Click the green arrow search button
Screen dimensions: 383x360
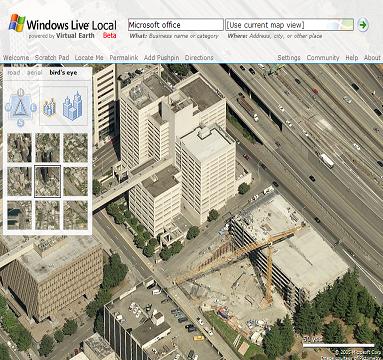[363, 25]
